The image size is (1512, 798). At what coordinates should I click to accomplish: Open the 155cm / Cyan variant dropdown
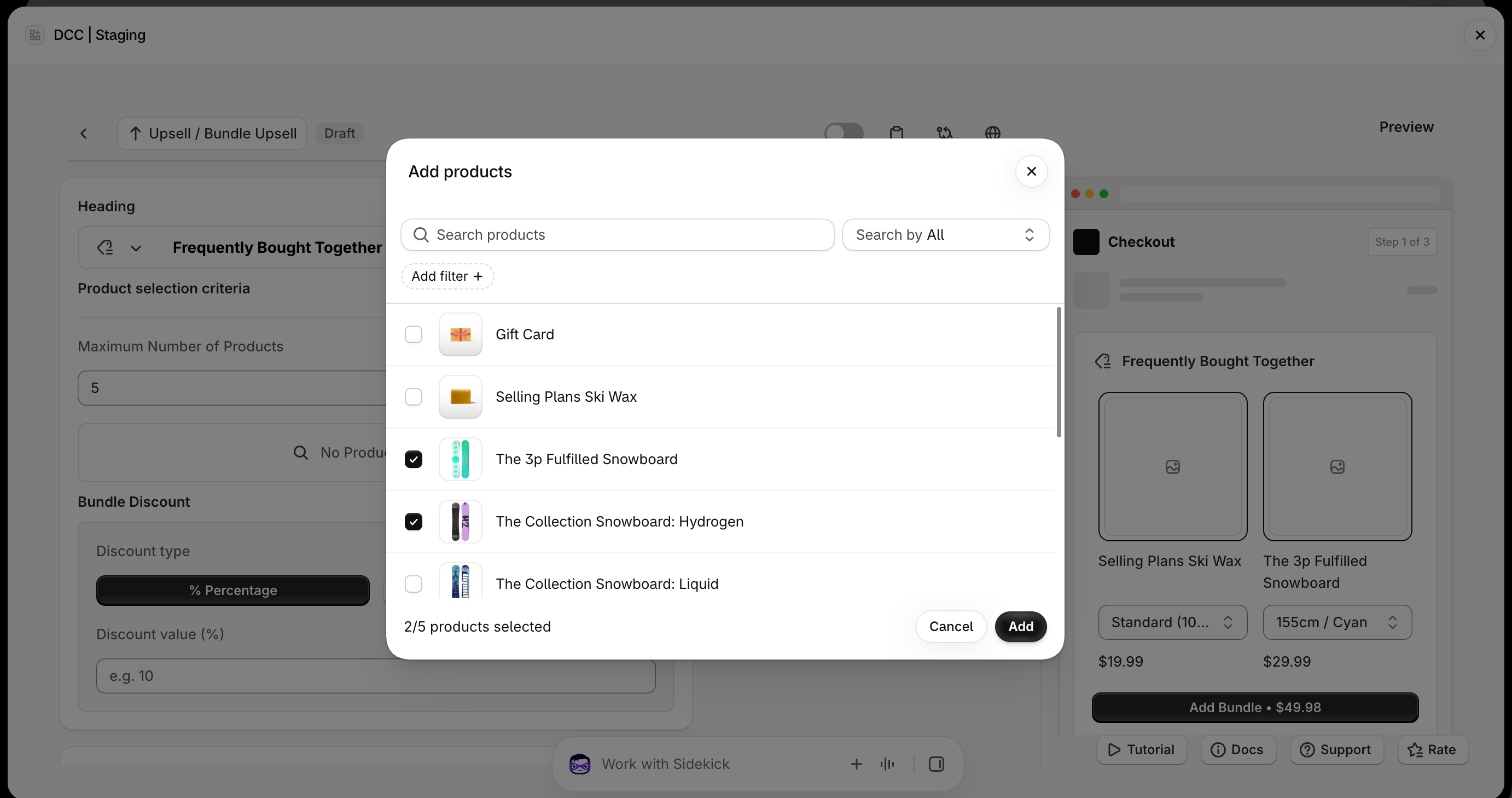click(1337, 622)
